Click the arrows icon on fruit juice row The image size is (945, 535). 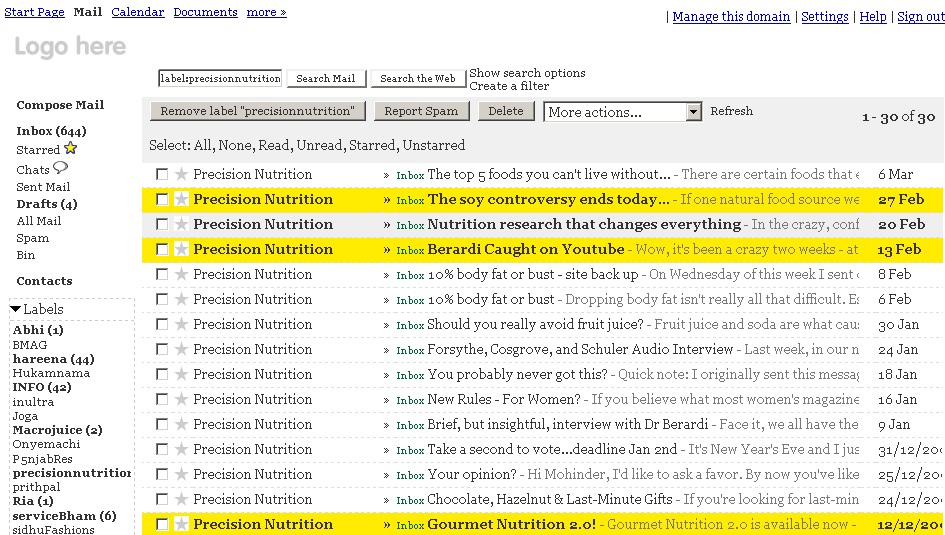pos(386,325)
